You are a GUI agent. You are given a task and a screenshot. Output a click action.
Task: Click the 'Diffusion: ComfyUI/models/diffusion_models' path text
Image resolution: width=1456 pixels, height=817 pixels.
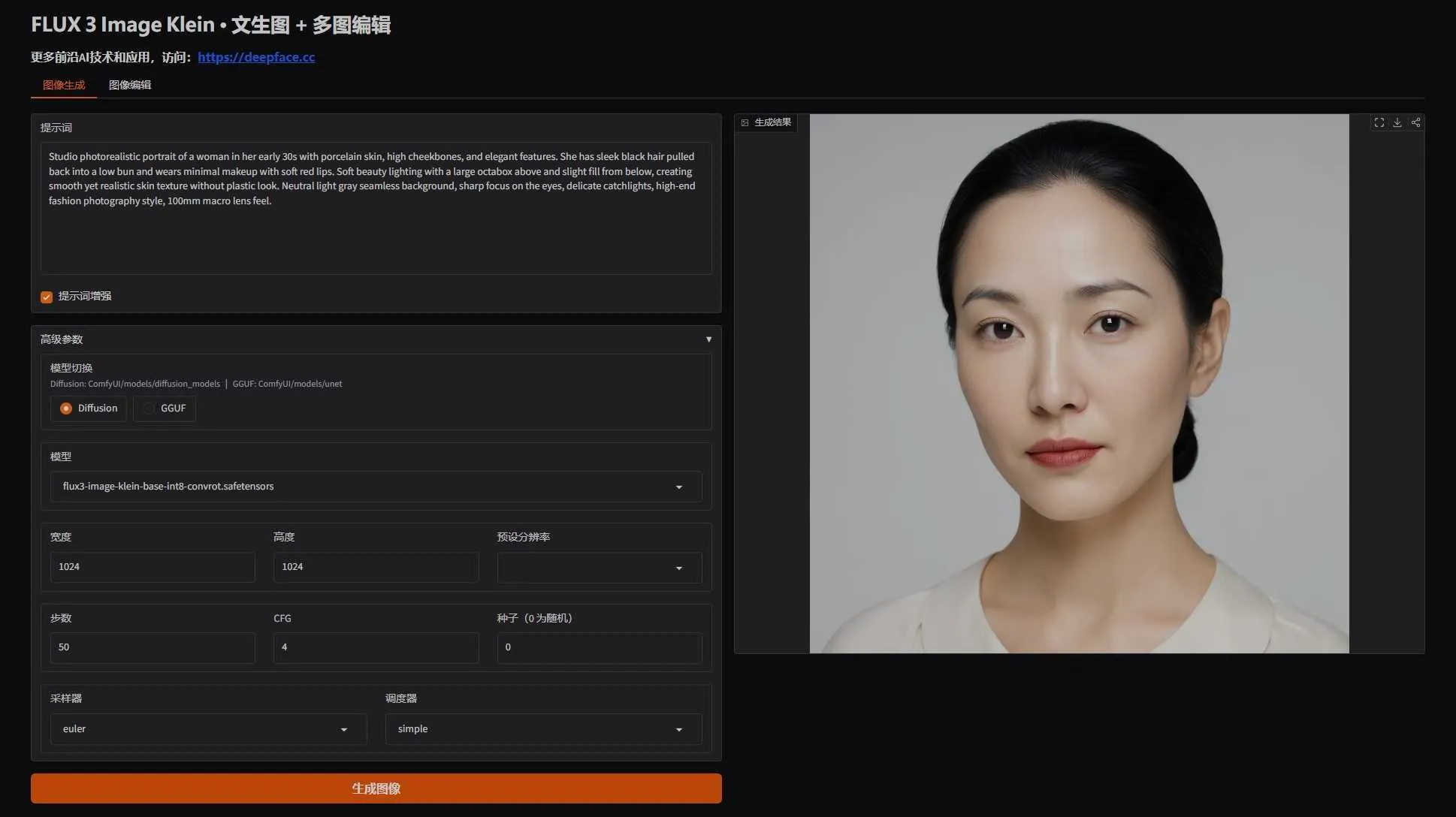135,384
